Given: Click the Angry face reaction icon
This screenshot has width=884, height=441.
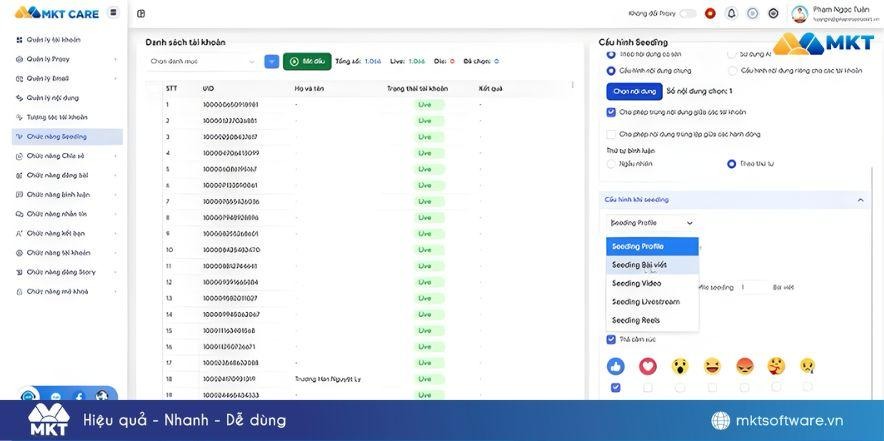Looking at the screenshot, I should coord(744,366).
